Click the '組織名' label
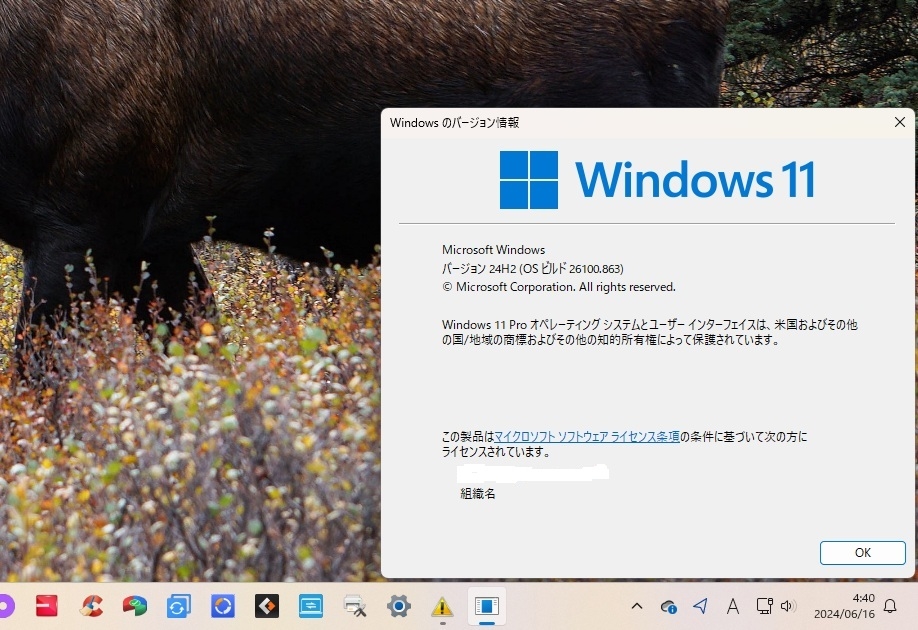The image size is (918, 630). click(478, 494)
